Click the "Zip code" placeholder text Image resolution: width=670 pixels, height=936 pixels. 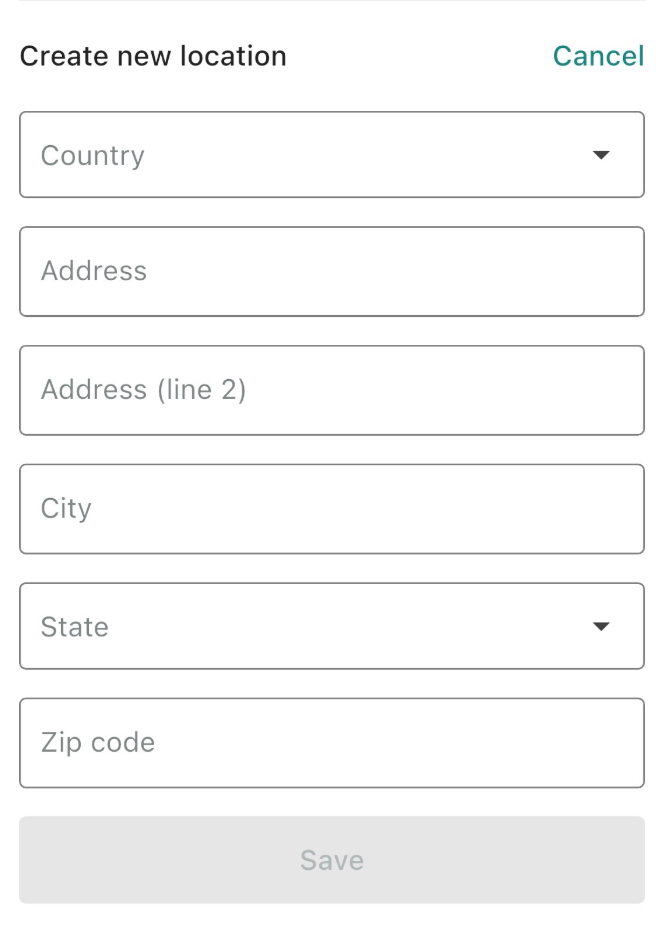[x=98, y=743]
